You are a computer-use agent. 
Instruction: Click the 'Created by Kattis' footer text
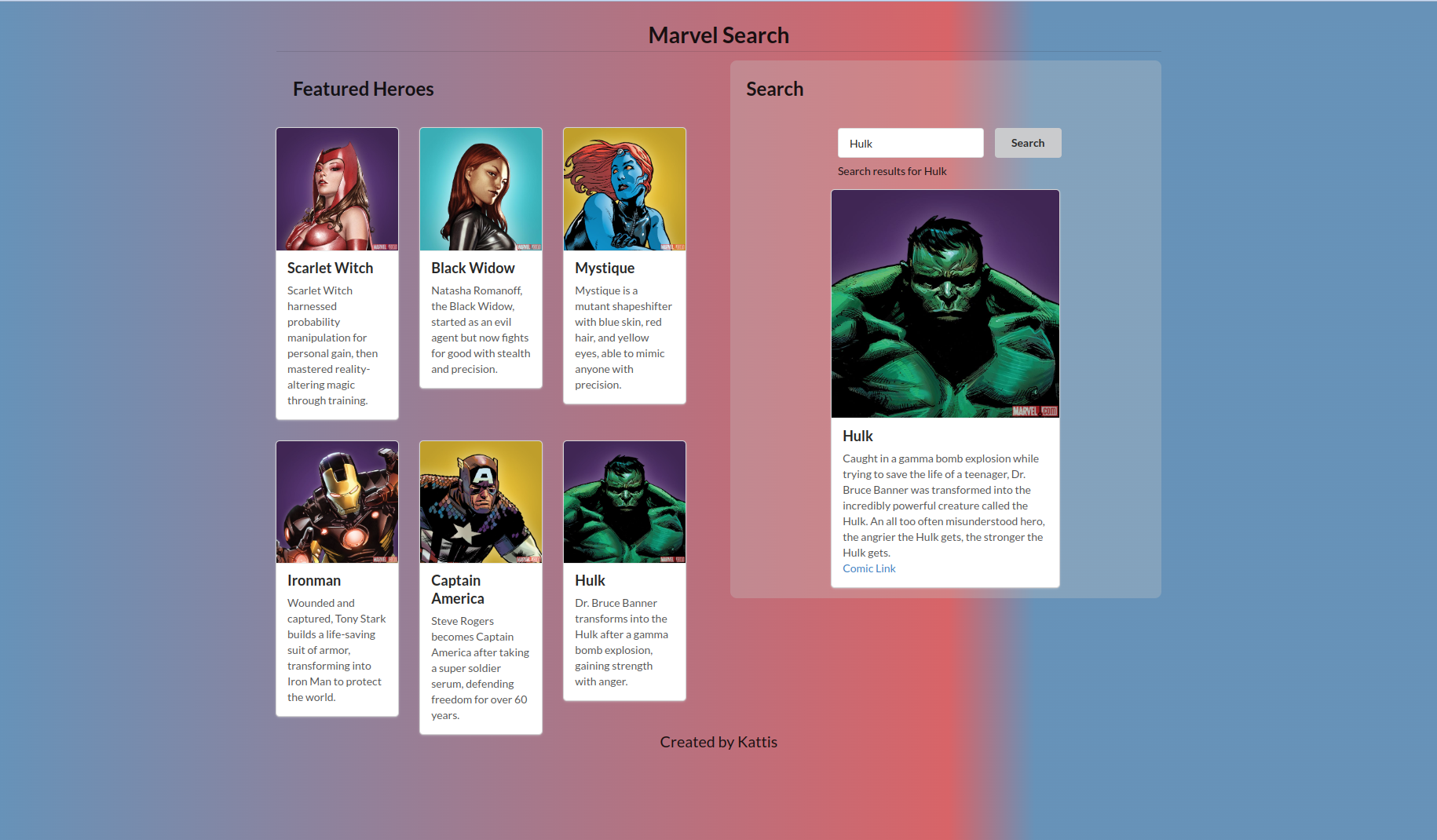(x=718, y=742)
